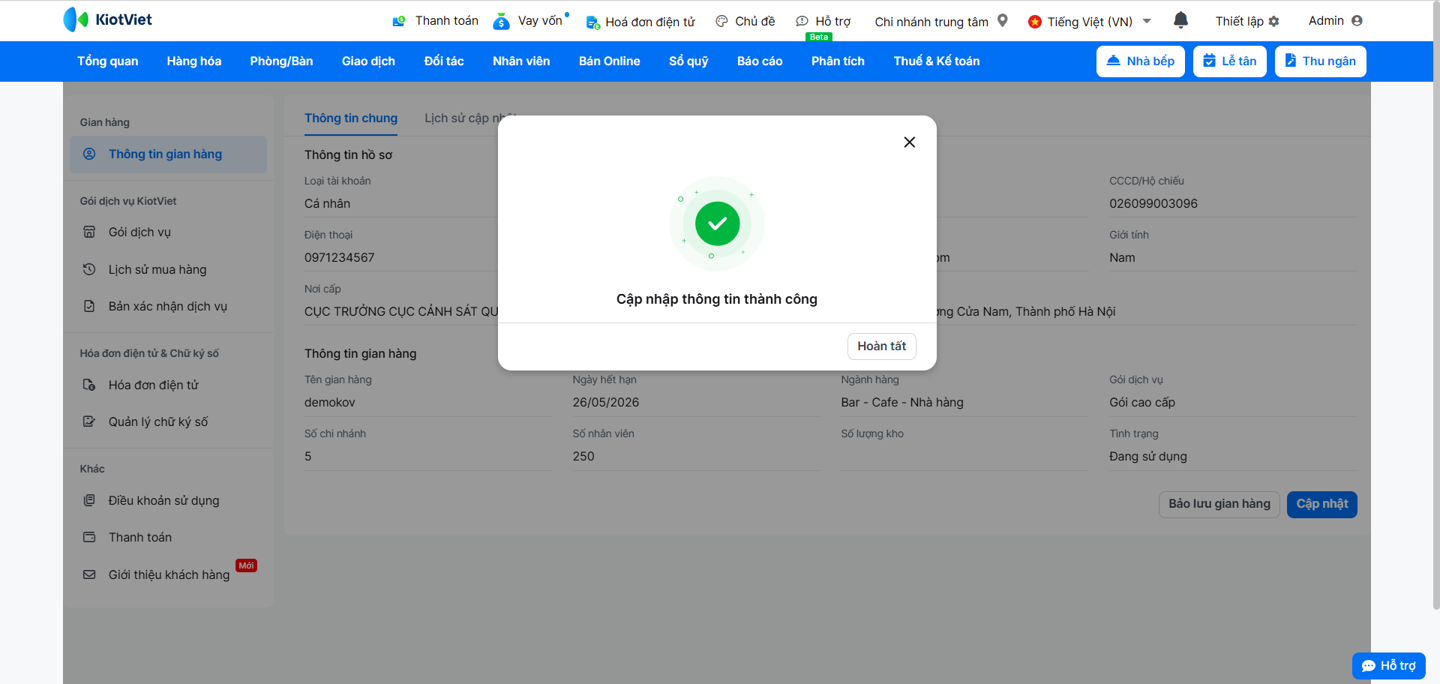Image resolution: width=1440 pixels, height=684 pixels.
Task: Click the Admin account label
Action: [x=1326, y=21]
